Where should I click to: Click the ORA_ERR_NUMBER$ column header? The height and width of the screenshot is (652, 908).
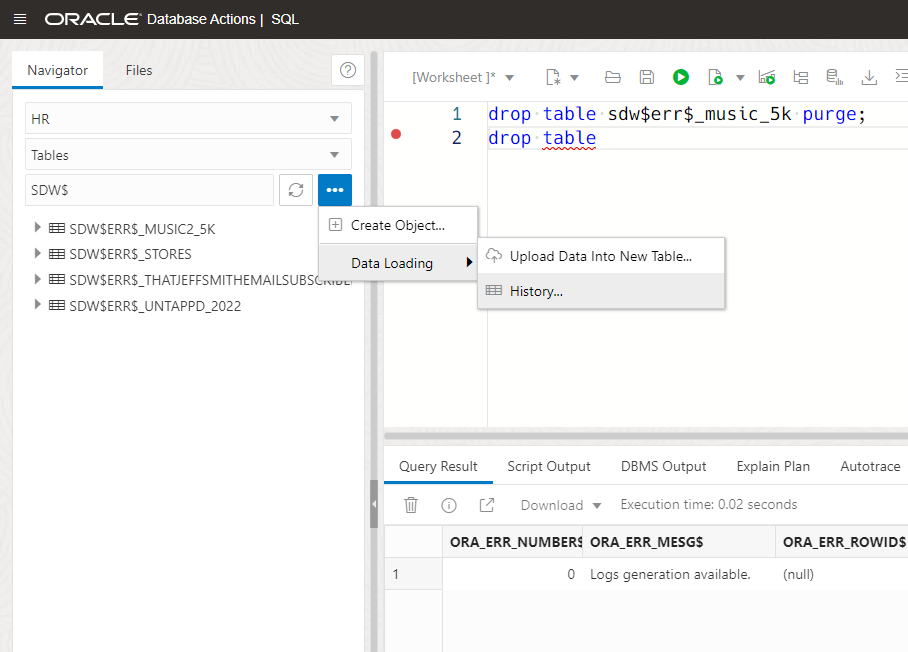512,542
